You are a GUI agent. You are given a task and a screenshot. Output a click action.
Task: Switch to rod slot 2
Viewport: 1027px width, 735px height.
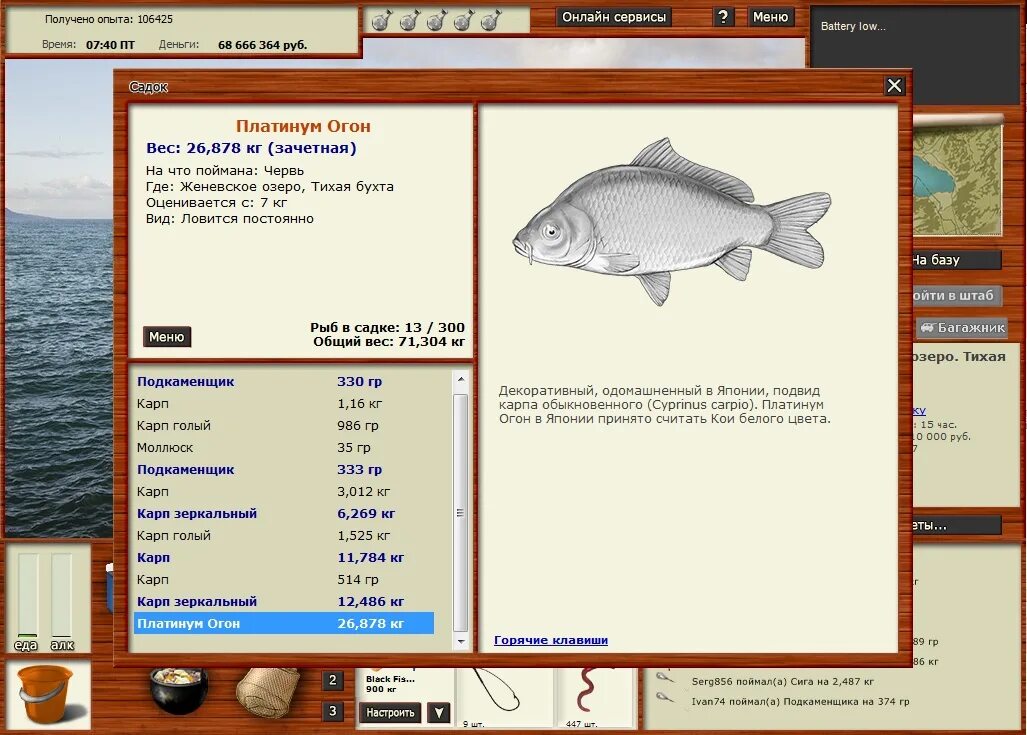pos(333,681)
